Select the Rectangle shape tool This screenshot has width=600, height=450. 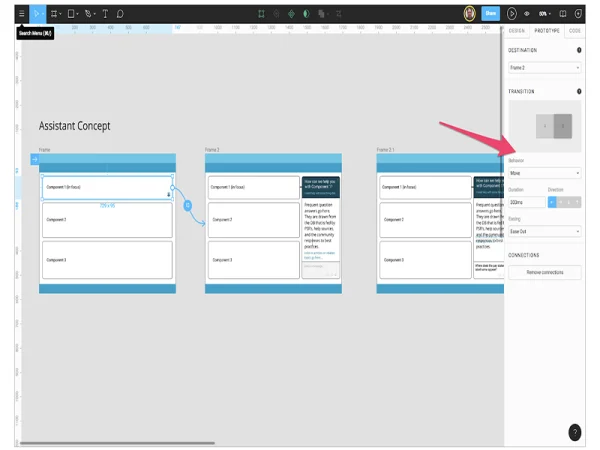coord(72,14)
